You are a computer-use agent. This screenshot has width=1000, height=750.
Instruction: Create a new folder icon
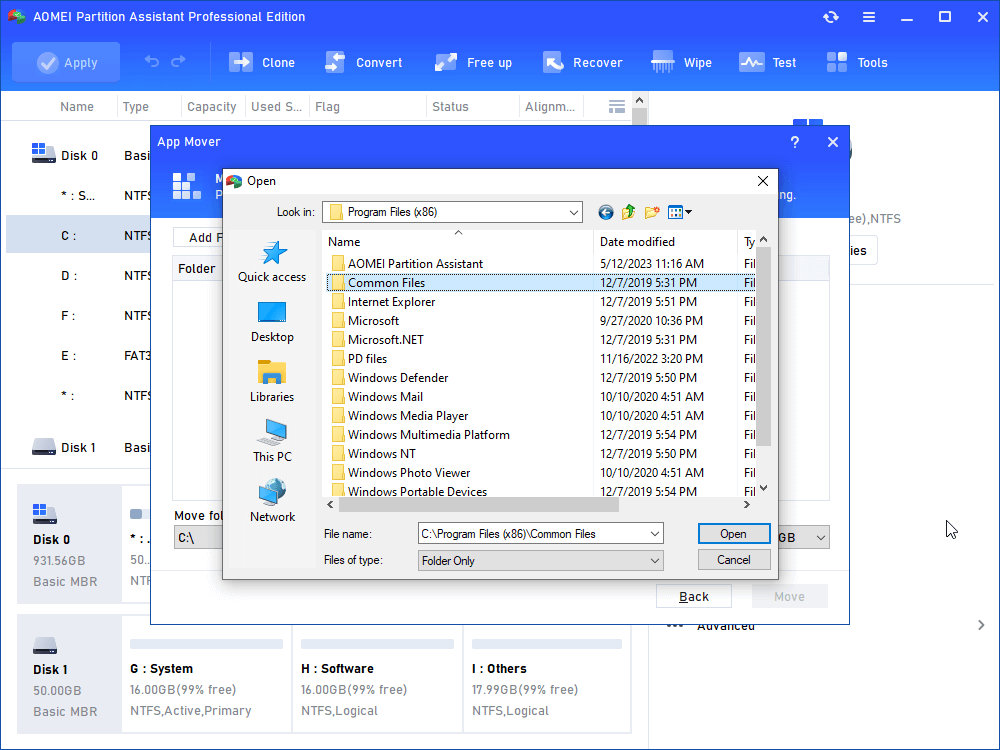[652, 212]
